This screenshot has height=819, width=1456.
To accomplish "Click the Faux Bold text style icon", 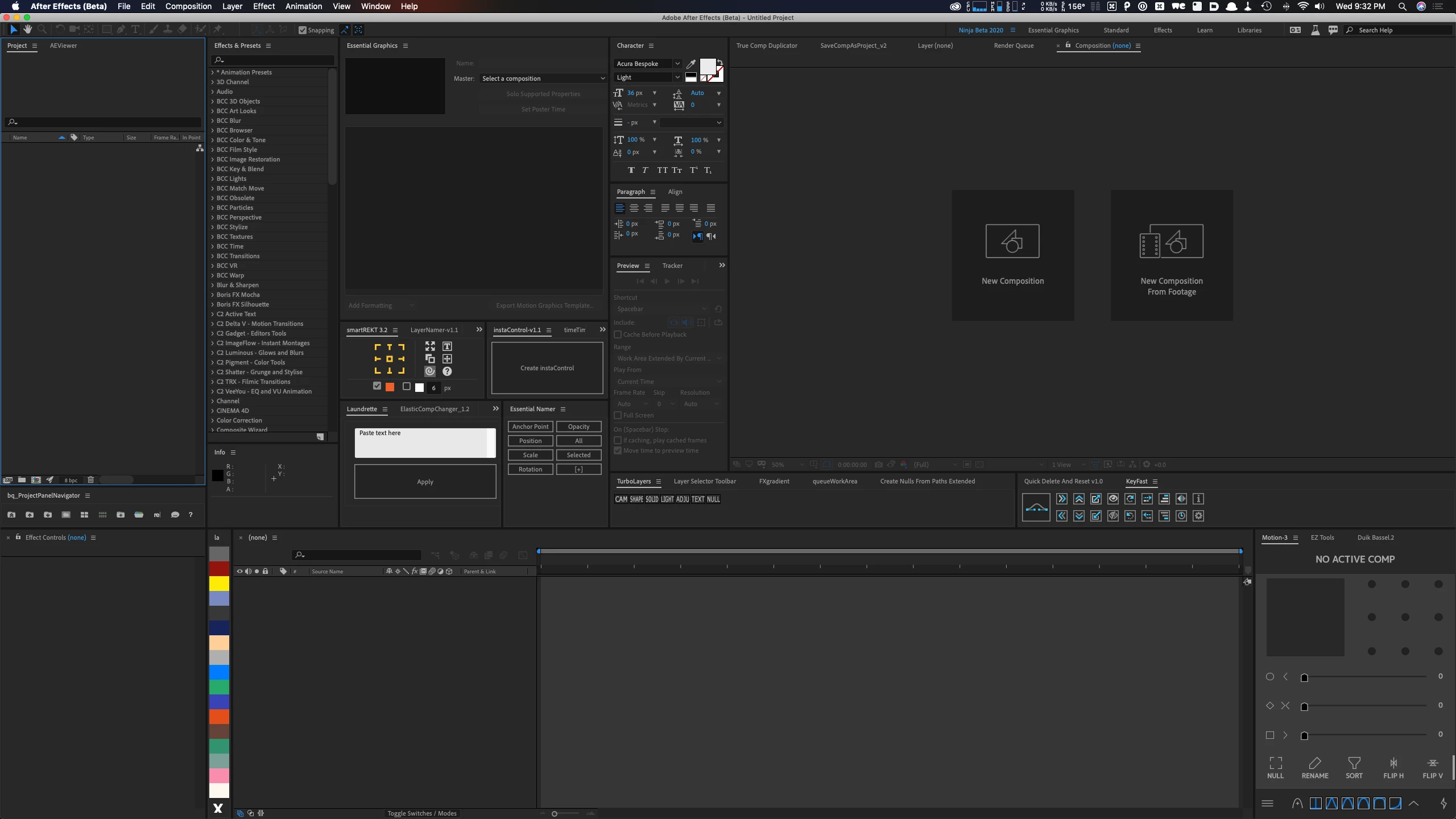I will (631, 170).
